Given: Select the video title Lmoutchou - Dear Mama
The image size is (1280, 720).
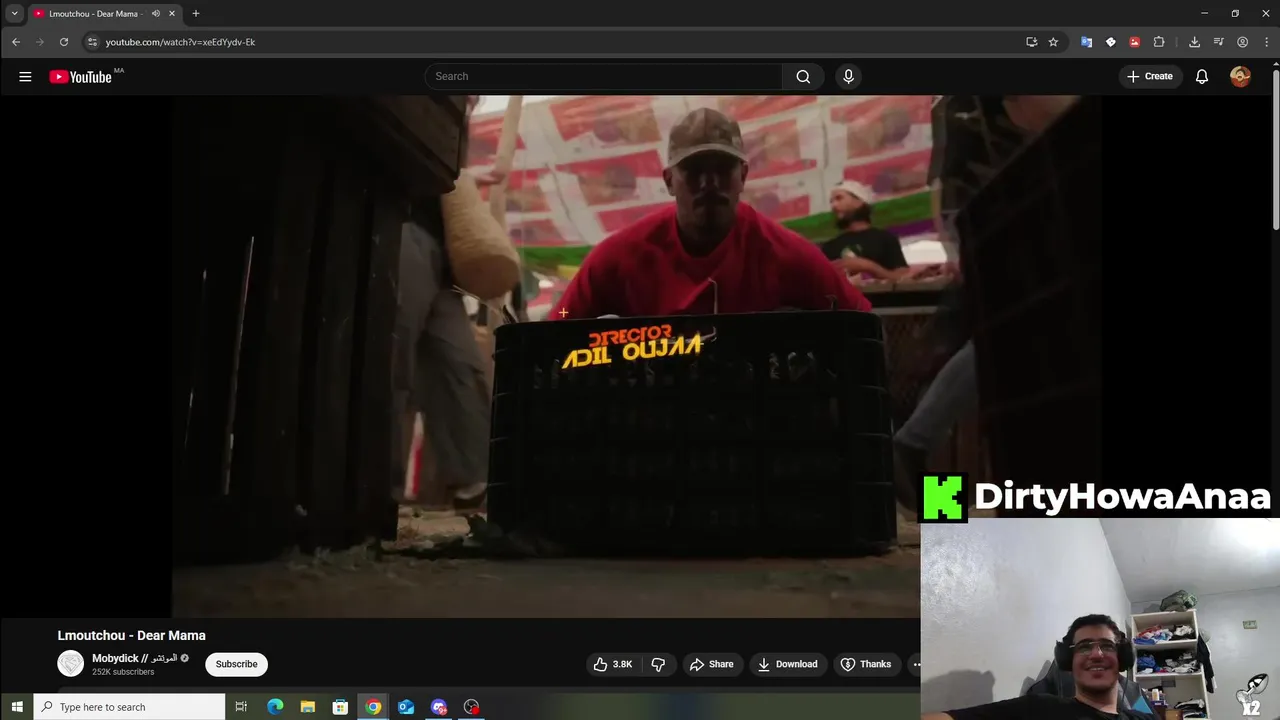Looking at the screenshot, I should (x=132, y=635).
